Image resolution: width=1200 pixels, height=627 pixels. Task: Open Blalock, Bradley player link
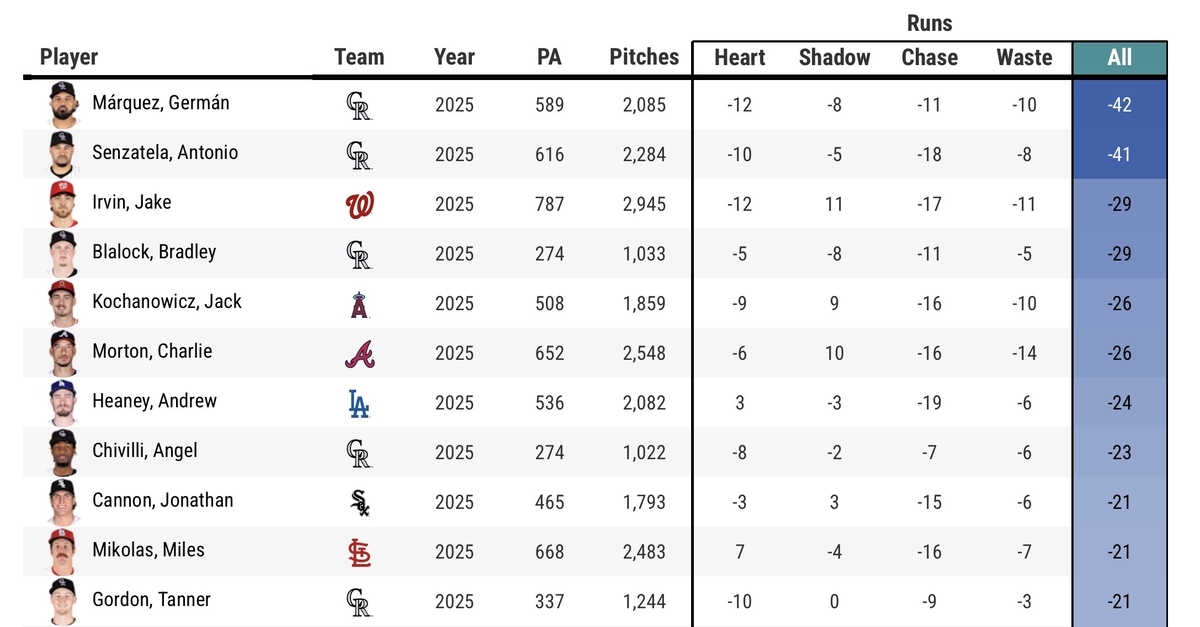pos(154,252)
